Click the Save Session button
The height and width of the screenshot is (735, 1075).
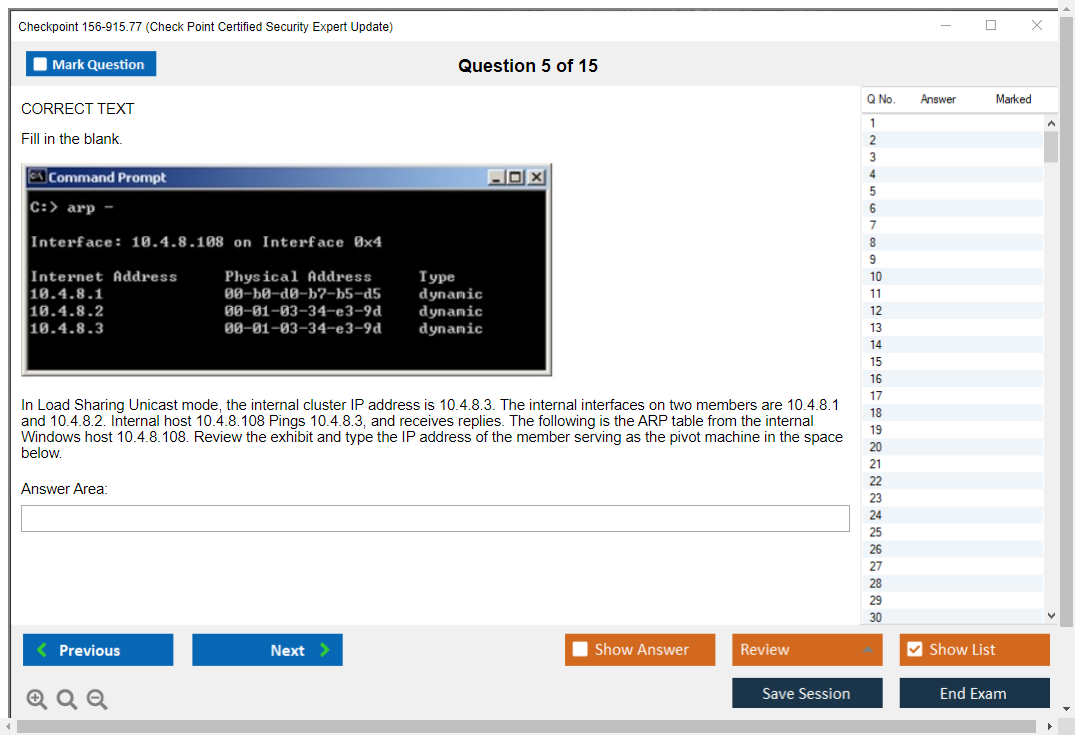click(807, 693)
